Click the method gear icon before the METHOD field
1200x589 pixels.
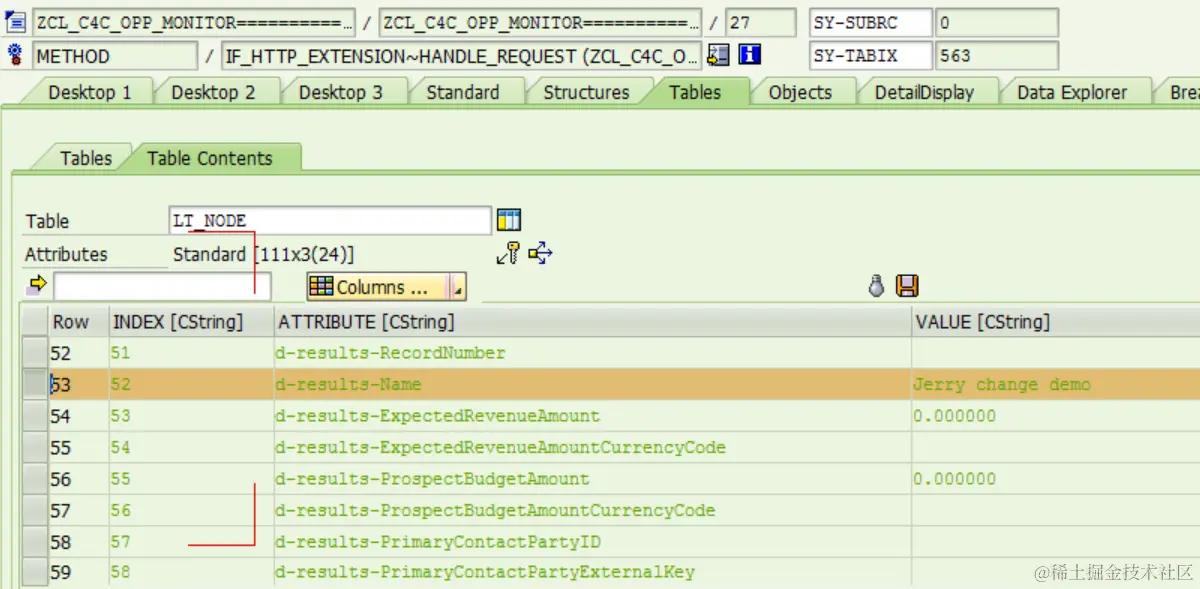(x=16, y=55)
